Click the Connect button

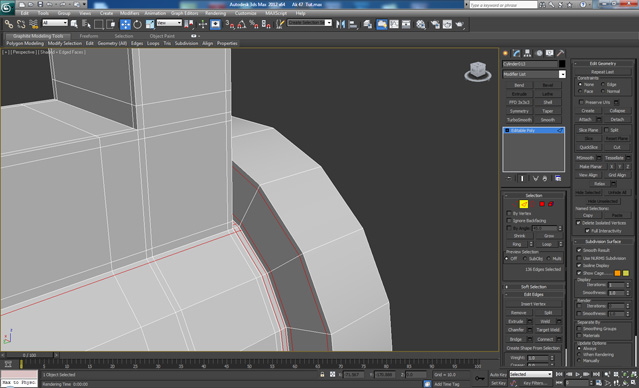click(x=545, y=339)
